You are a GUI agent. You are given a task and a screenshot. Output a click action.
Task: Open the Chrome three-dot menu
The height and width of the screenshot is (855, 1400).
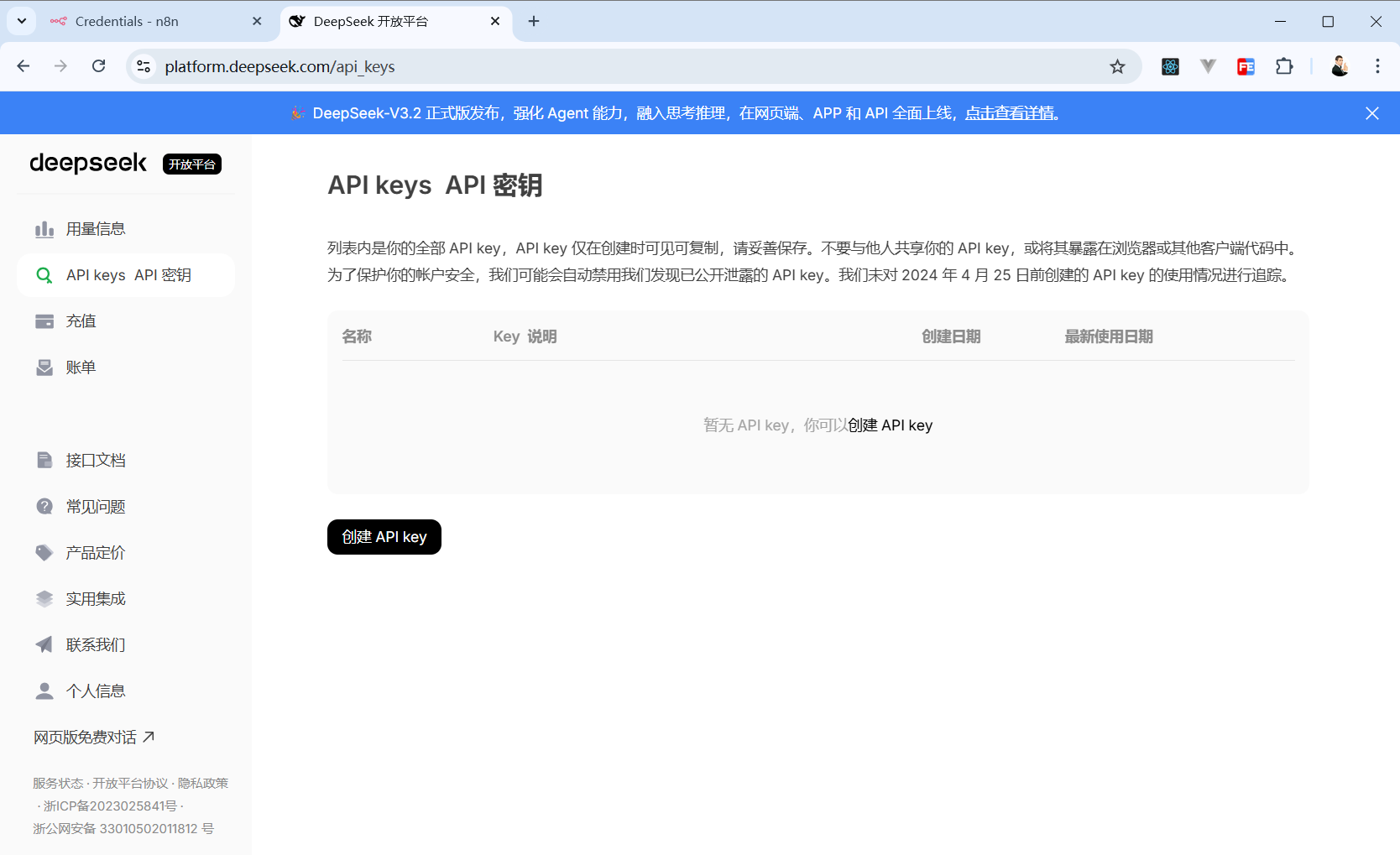point(1377,66)
